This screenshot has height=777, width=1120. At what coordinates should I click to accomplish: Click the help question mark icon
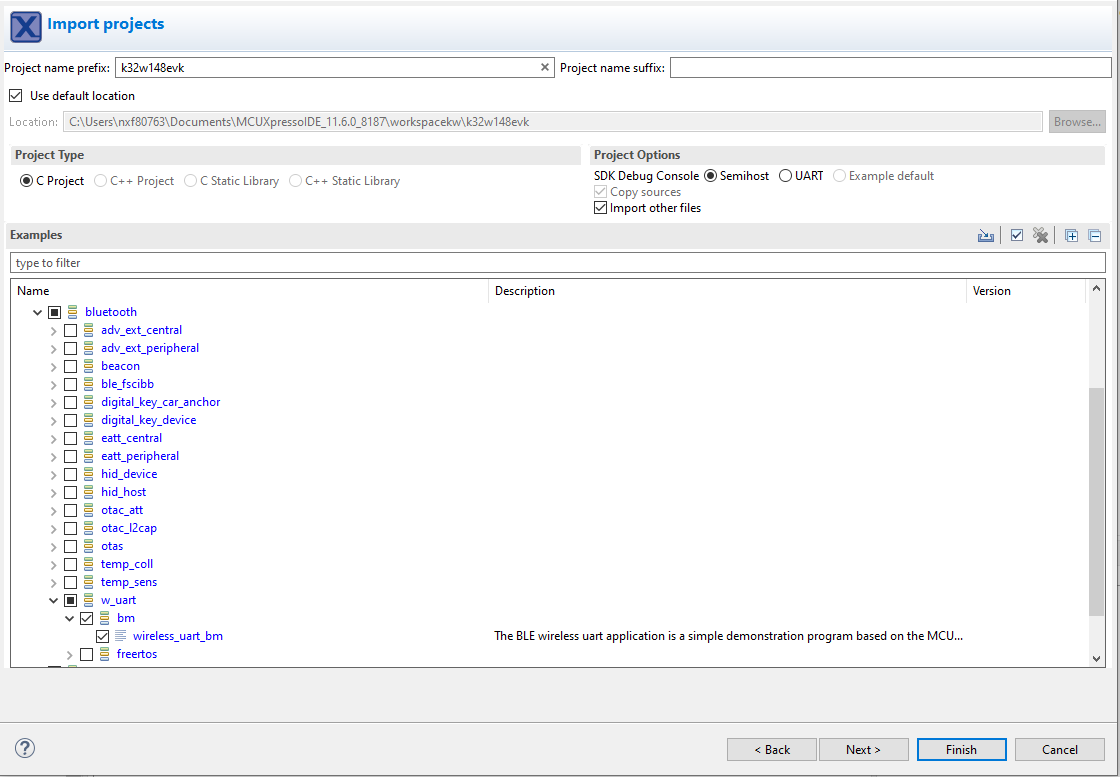pyautogui.click(x=25, y=748)
